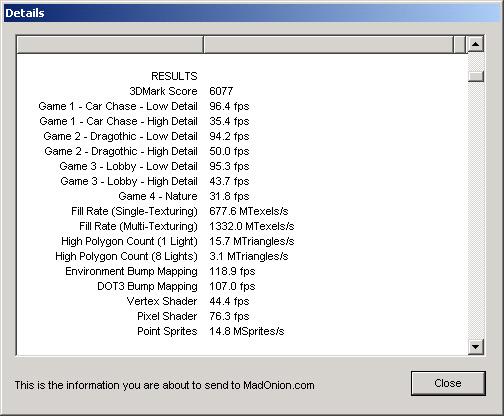Select the 3DMark Score label
Image resolution: width=504 pixels, height=416 pixels.
[x=163, y=91]
